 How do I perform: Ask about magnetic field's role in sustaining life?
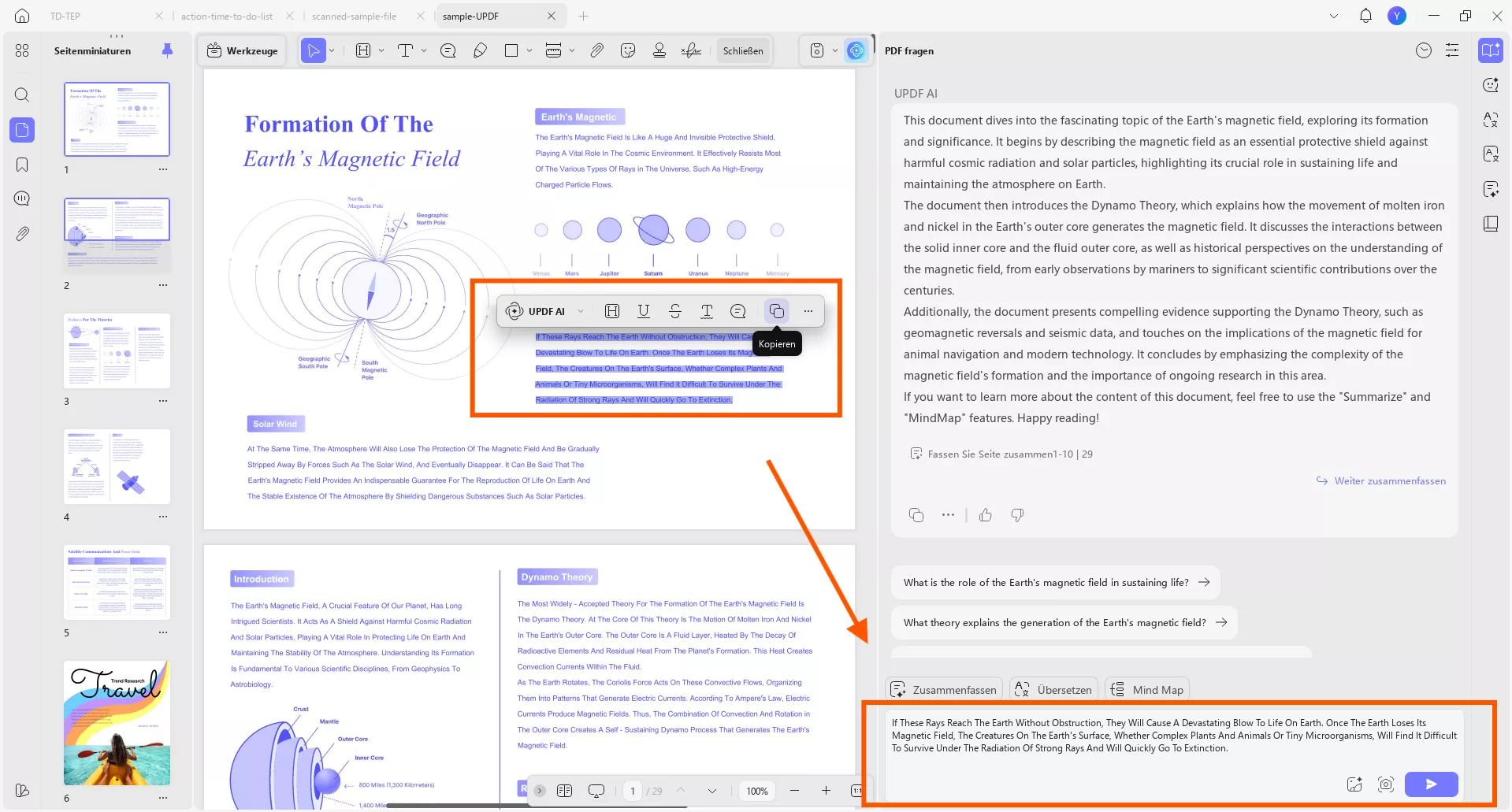point(1056,582)
